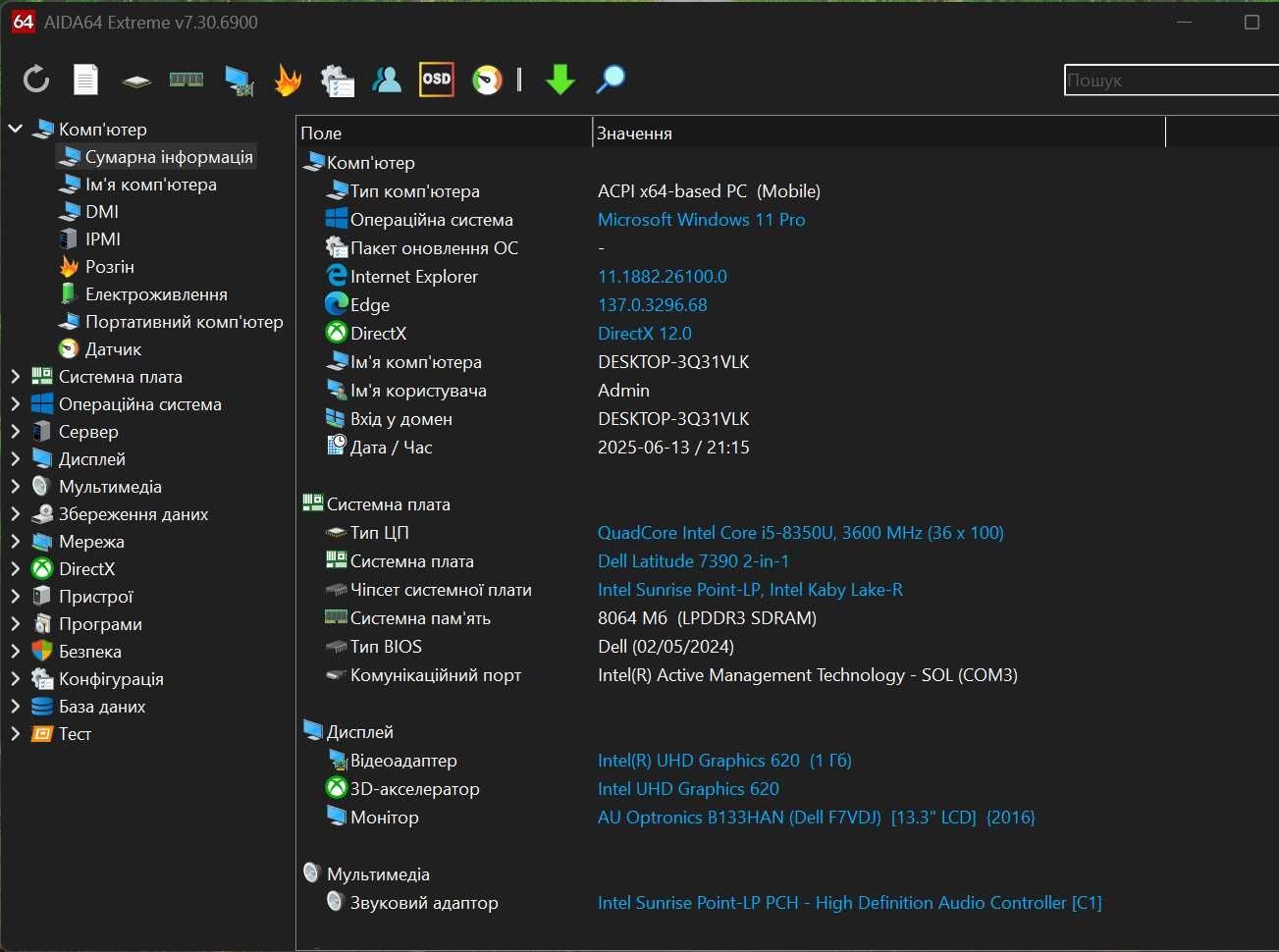Open the sensor gauge toolbar icon
The image size is (1279, 952).
pyautogui.click(x=487, y=79)
